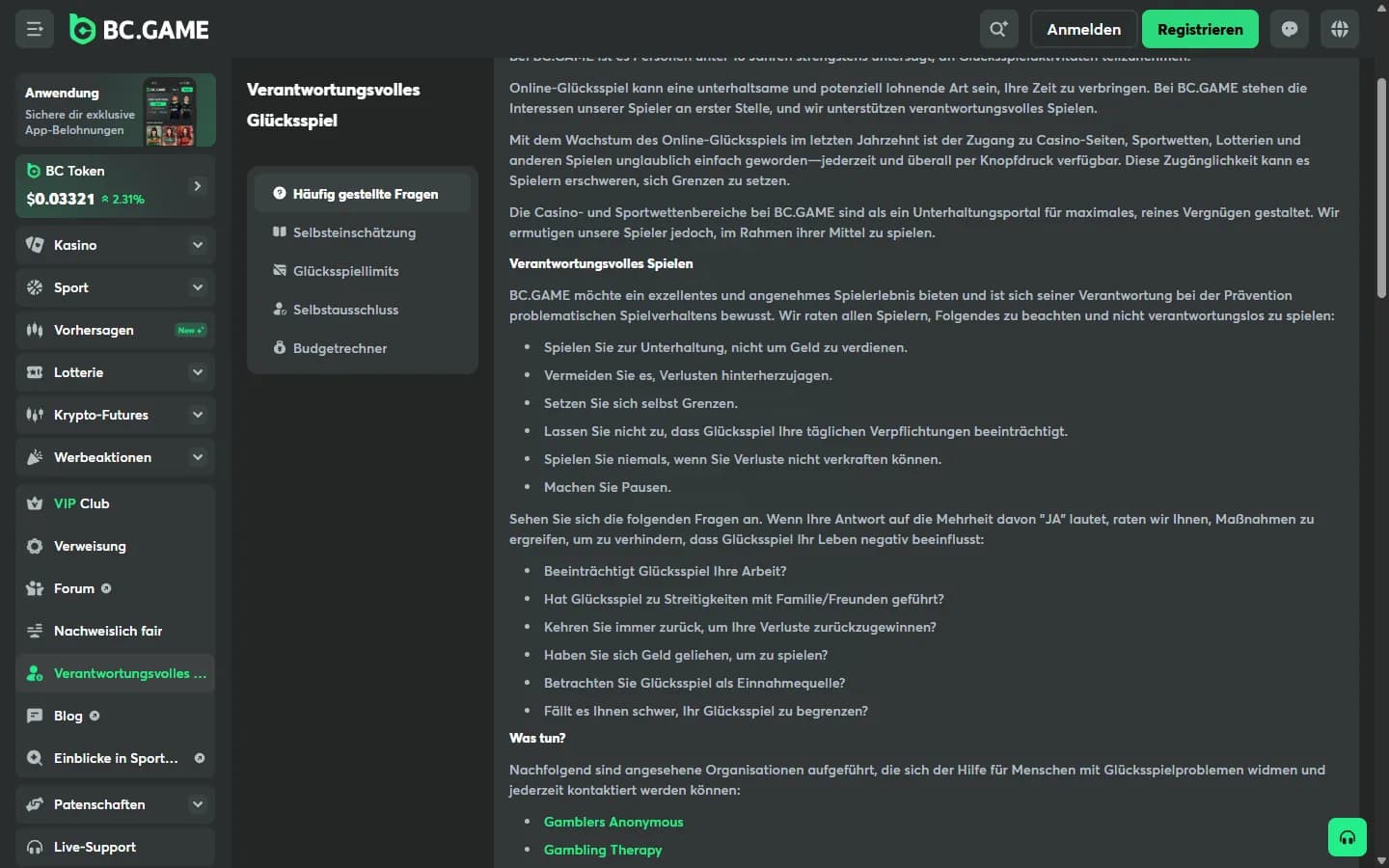This screenshot has height=868, width=1389.
Task: Click the Budgetrechner icon
Action: click(280, 347)
